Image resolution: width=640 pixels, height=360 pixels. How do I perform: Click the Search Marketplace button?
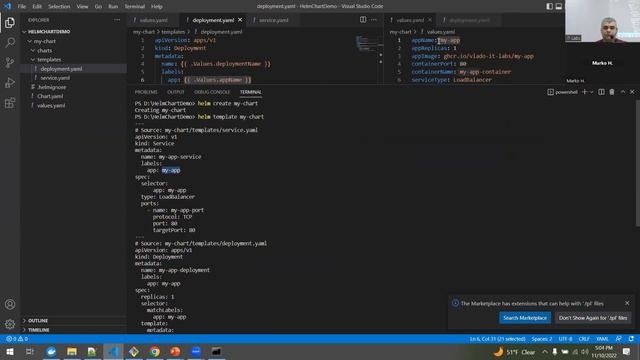[x=525, y=318]
